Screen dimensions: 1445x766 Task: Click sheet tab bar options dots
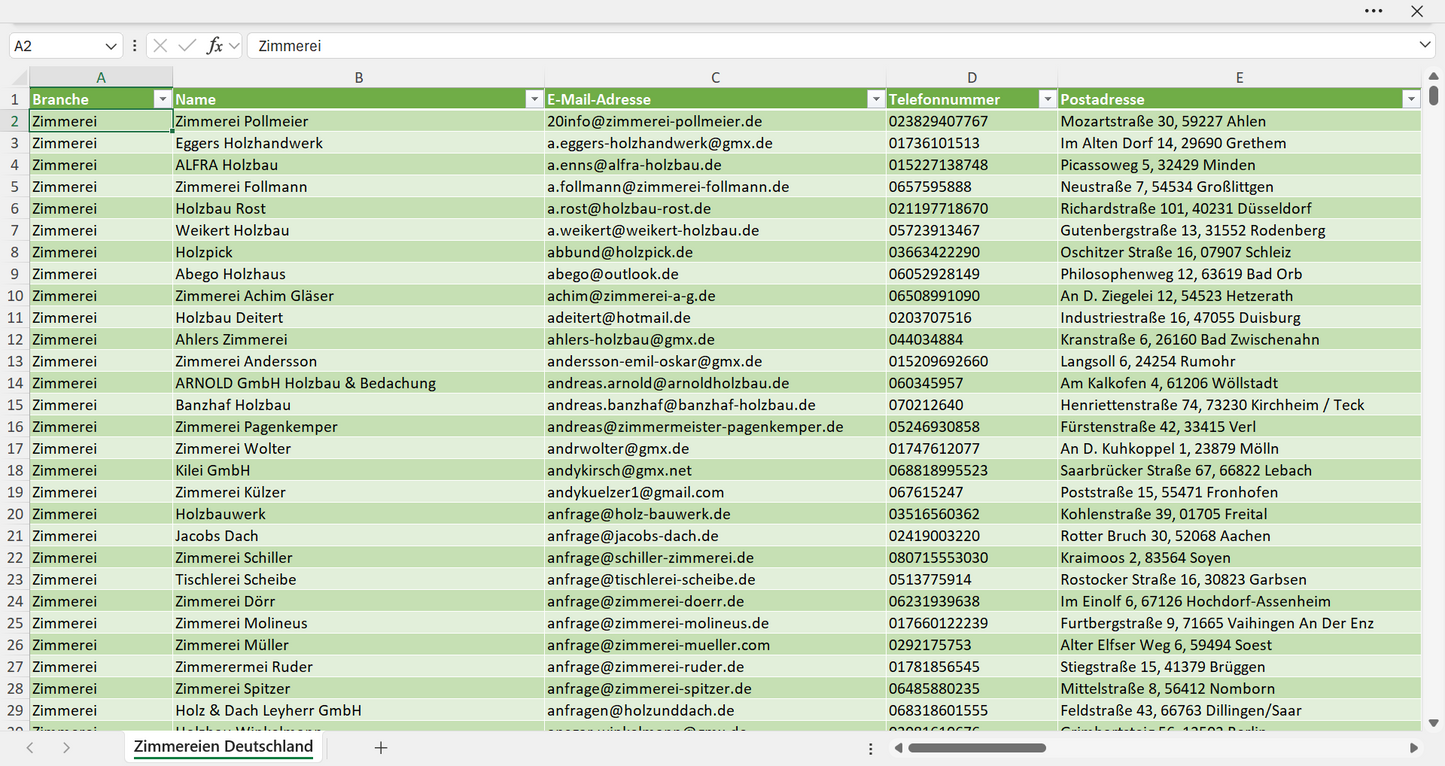tap(871, 748)
